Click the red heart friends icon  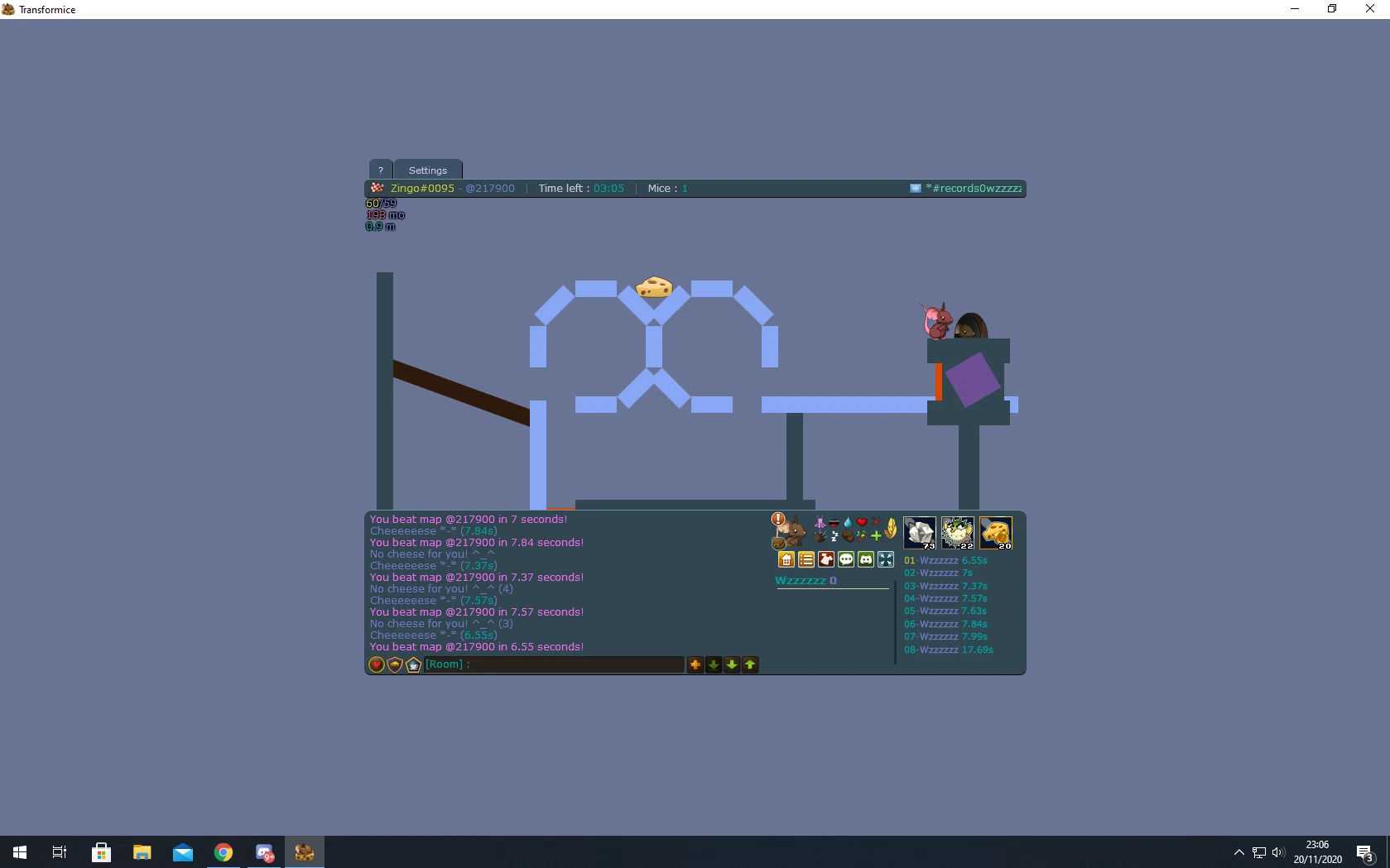[x=377, y=664]
